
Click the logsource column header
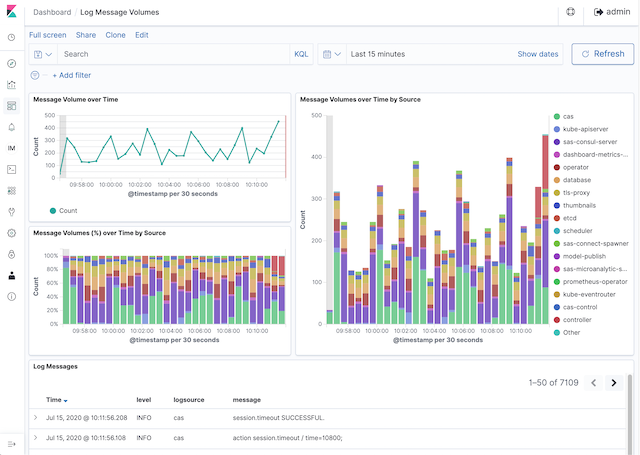click(189, 400)
